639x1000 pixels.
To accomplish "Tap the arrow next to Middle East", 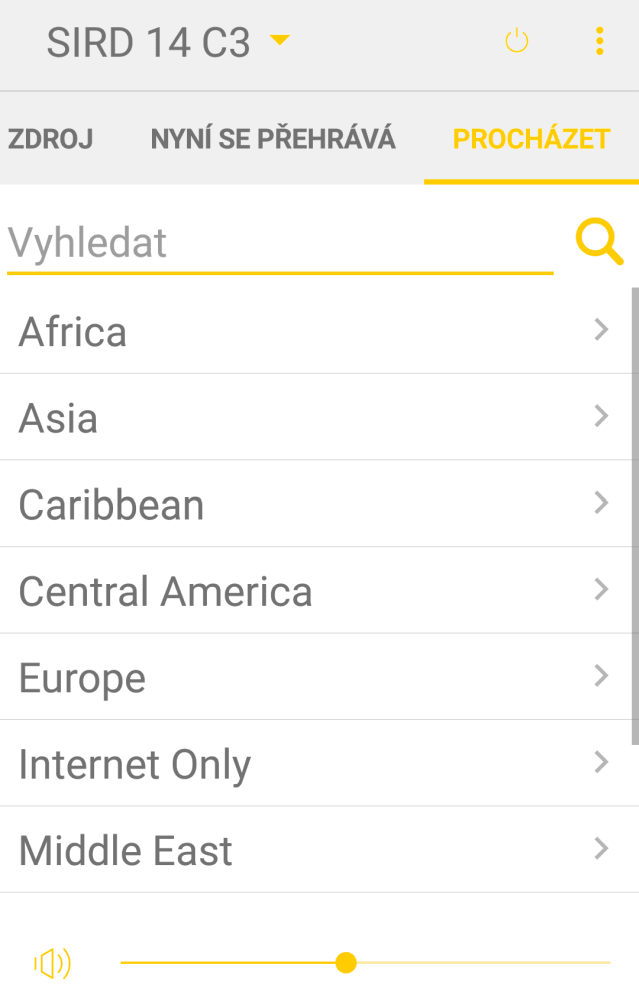I will [x=601, y=849].
